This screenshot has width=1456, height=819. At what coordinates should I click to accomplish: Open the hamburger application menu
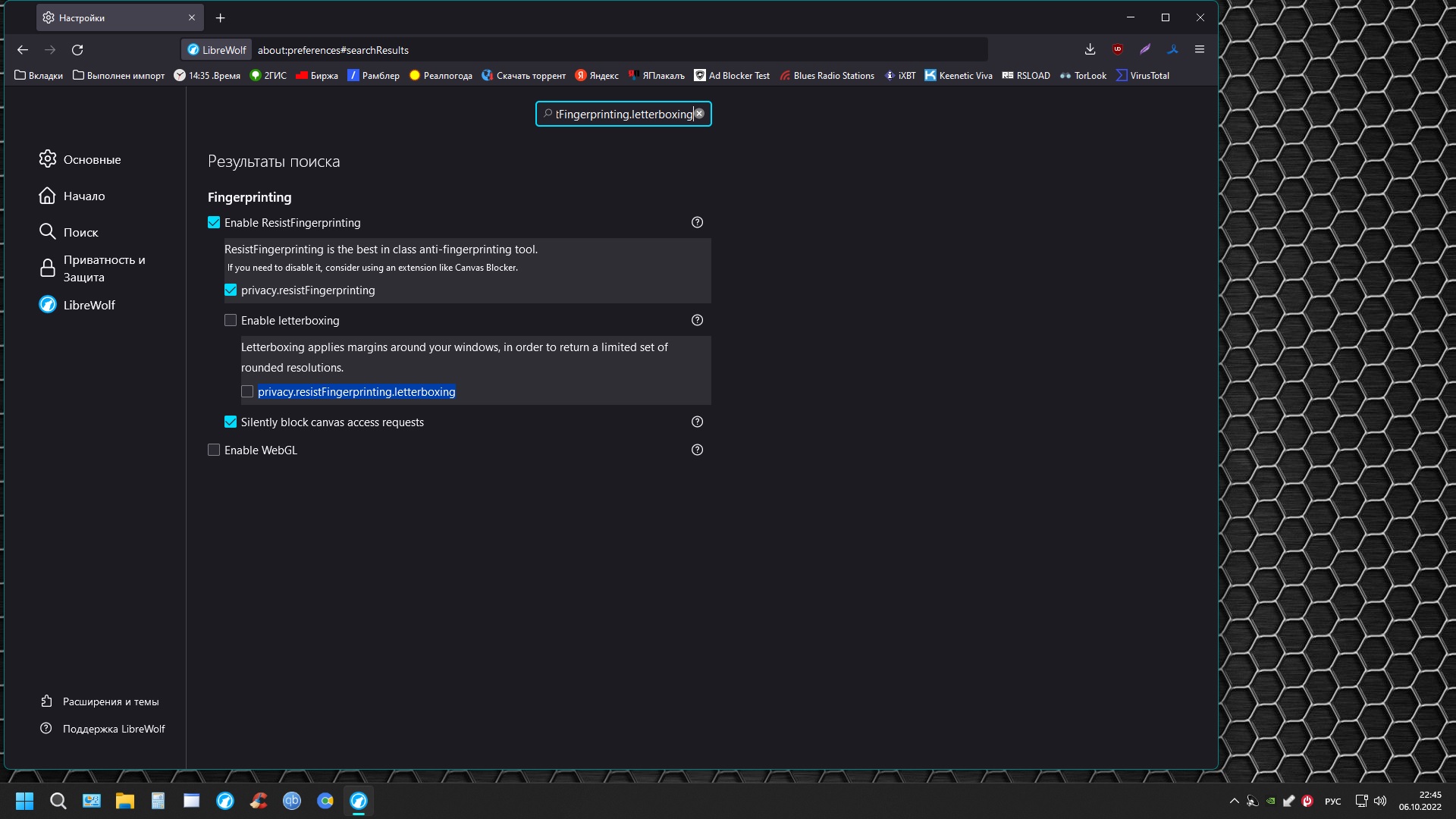[1200, 49]
